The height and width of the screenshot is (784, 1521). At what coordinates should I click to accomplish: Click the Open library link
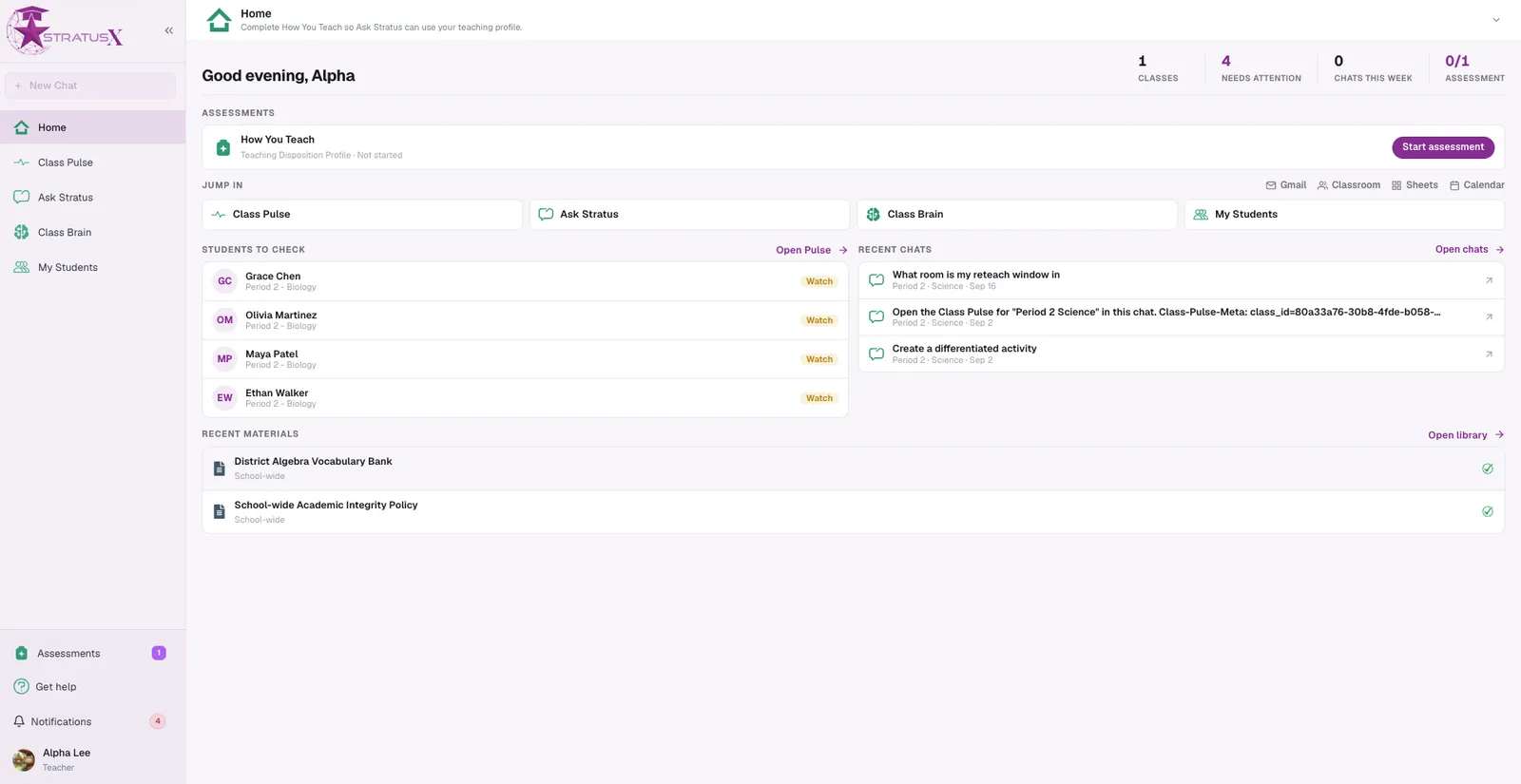1466,435
